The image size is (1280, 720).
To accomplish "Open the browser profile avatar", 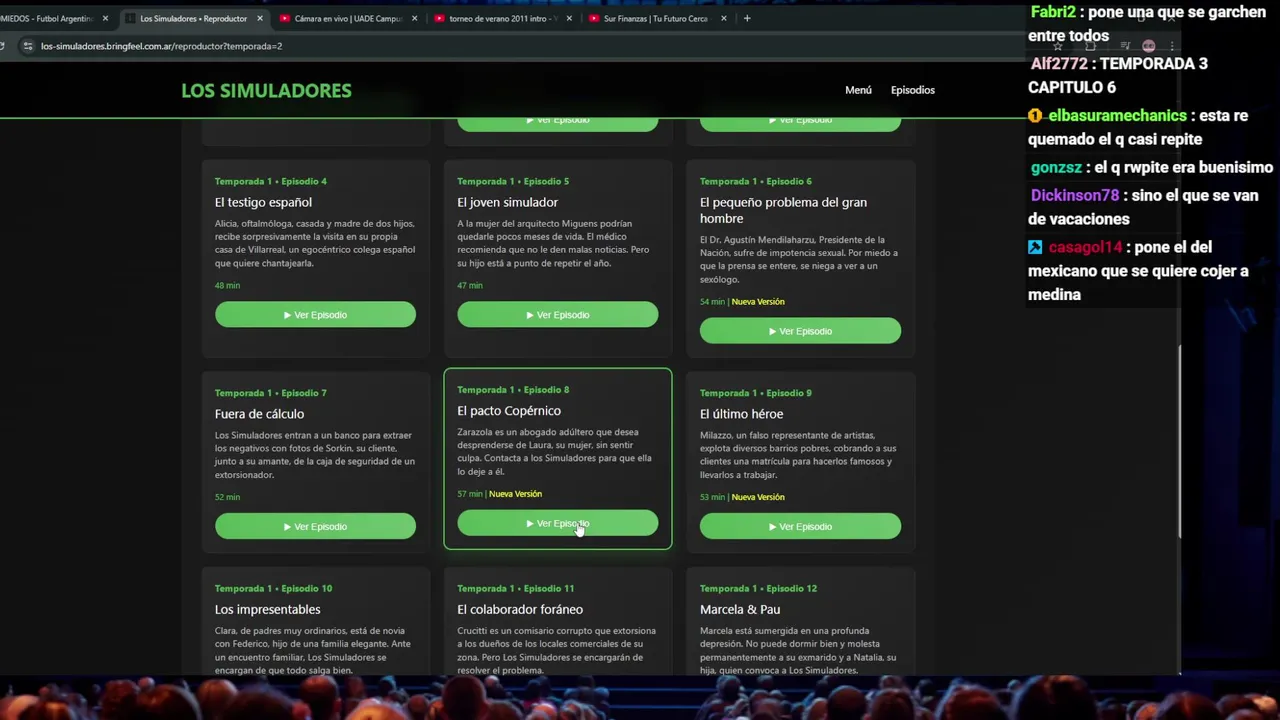I will coord(1149,46).
